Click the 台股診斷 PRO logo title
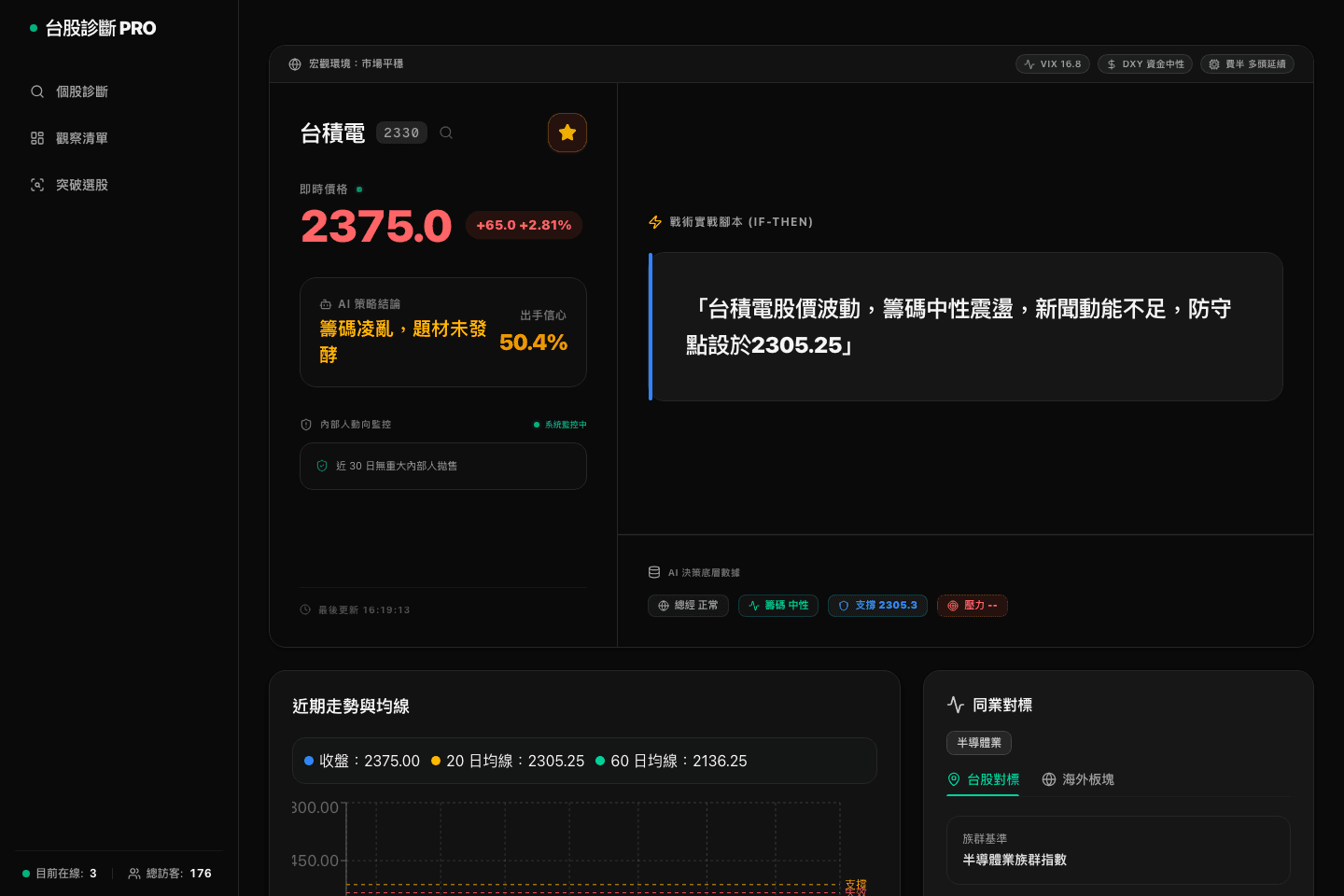The width and height of the screenshot is (1344, 896). click(x=101, y=28)
